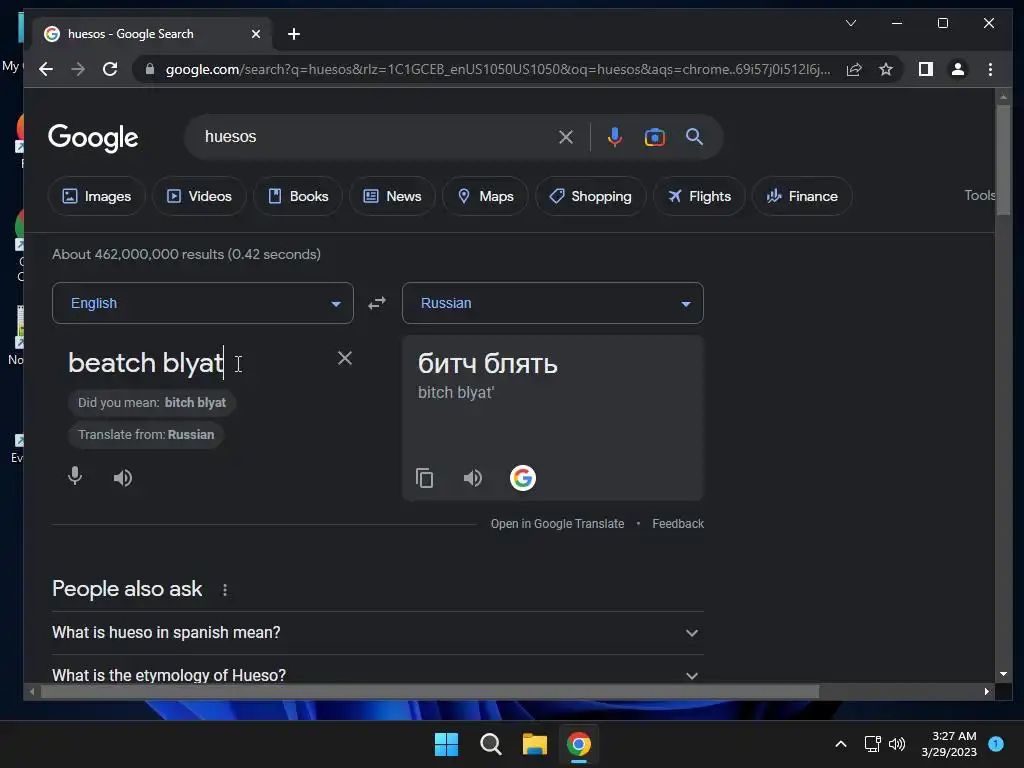Open notification center badge
Image resolution: width=1024 pixels, height=768 pixels.
pos(995,743)
